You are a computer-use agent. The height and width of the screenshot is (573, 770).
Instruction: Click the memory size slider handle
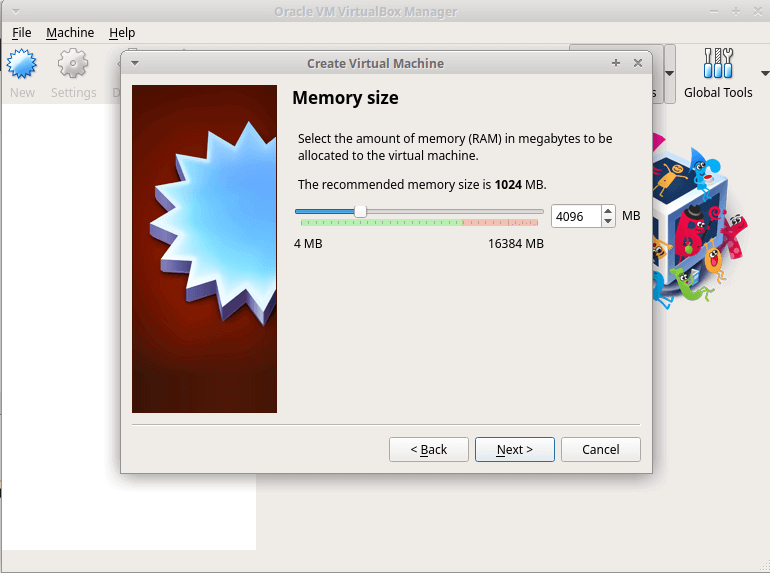coord(360,212)
